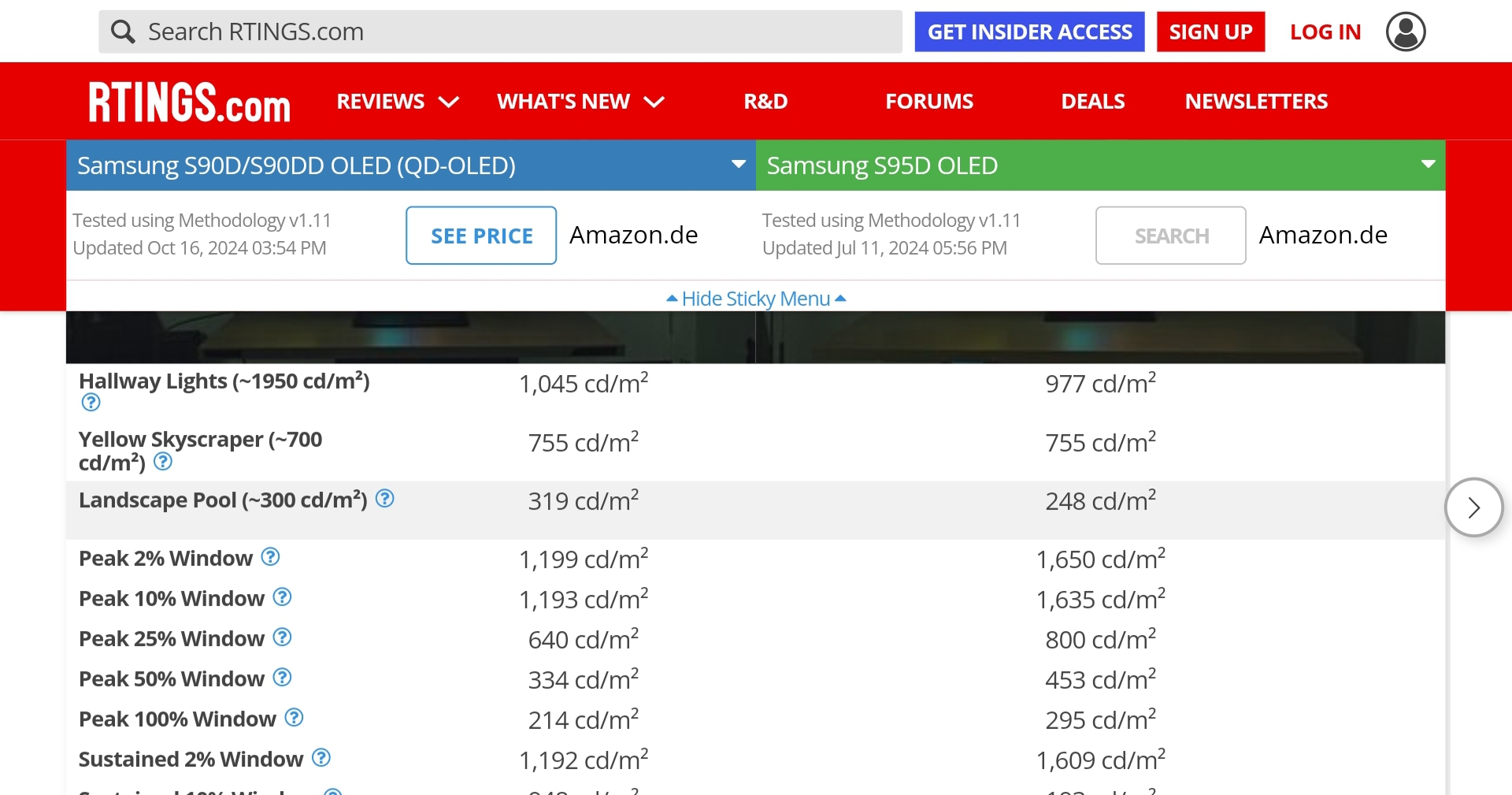Open the Deals section
The height and width of the screenshot is (795, 1512).
(1092, 102)
